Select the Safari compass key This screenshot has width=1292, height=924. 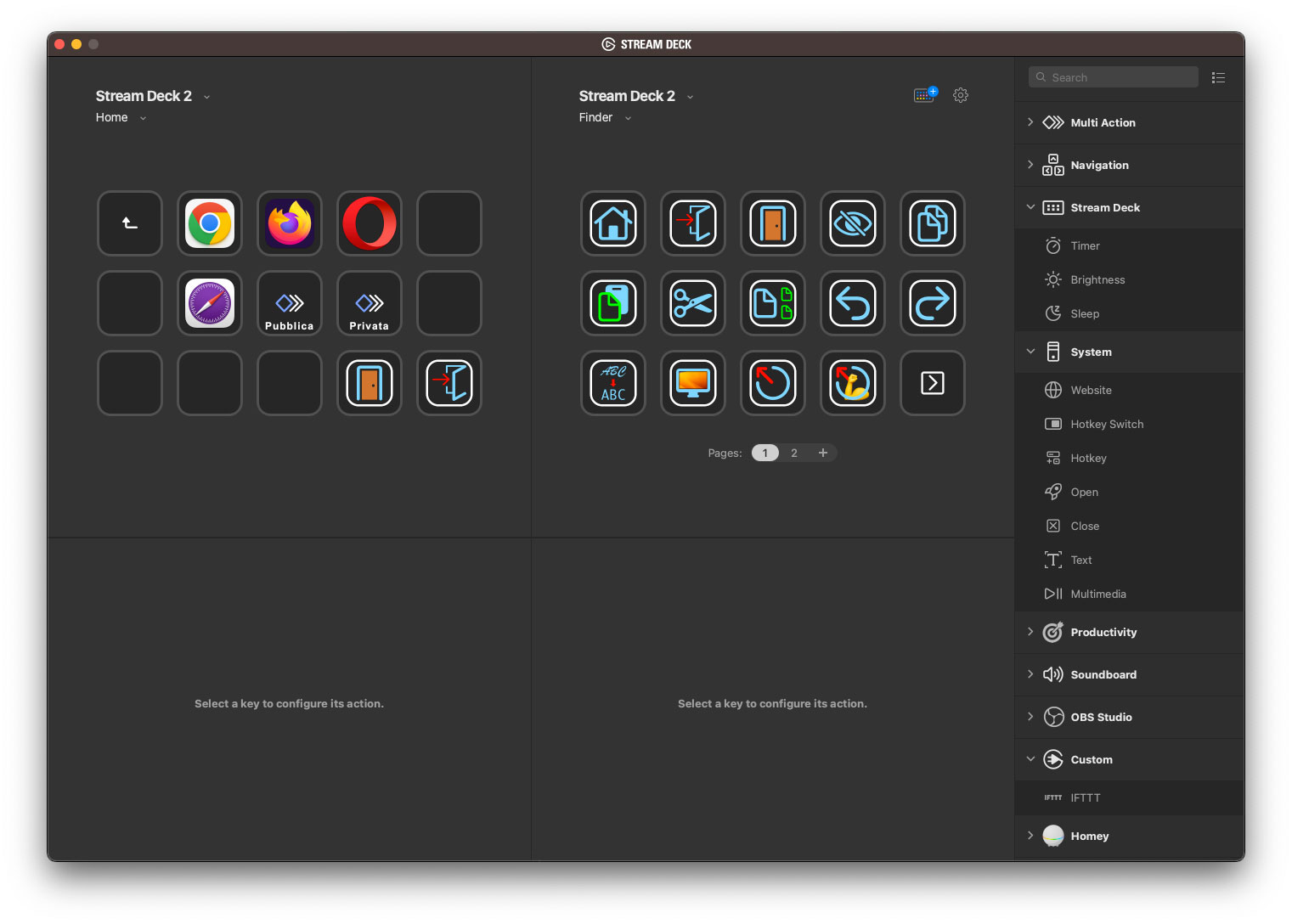pos(210,303)
